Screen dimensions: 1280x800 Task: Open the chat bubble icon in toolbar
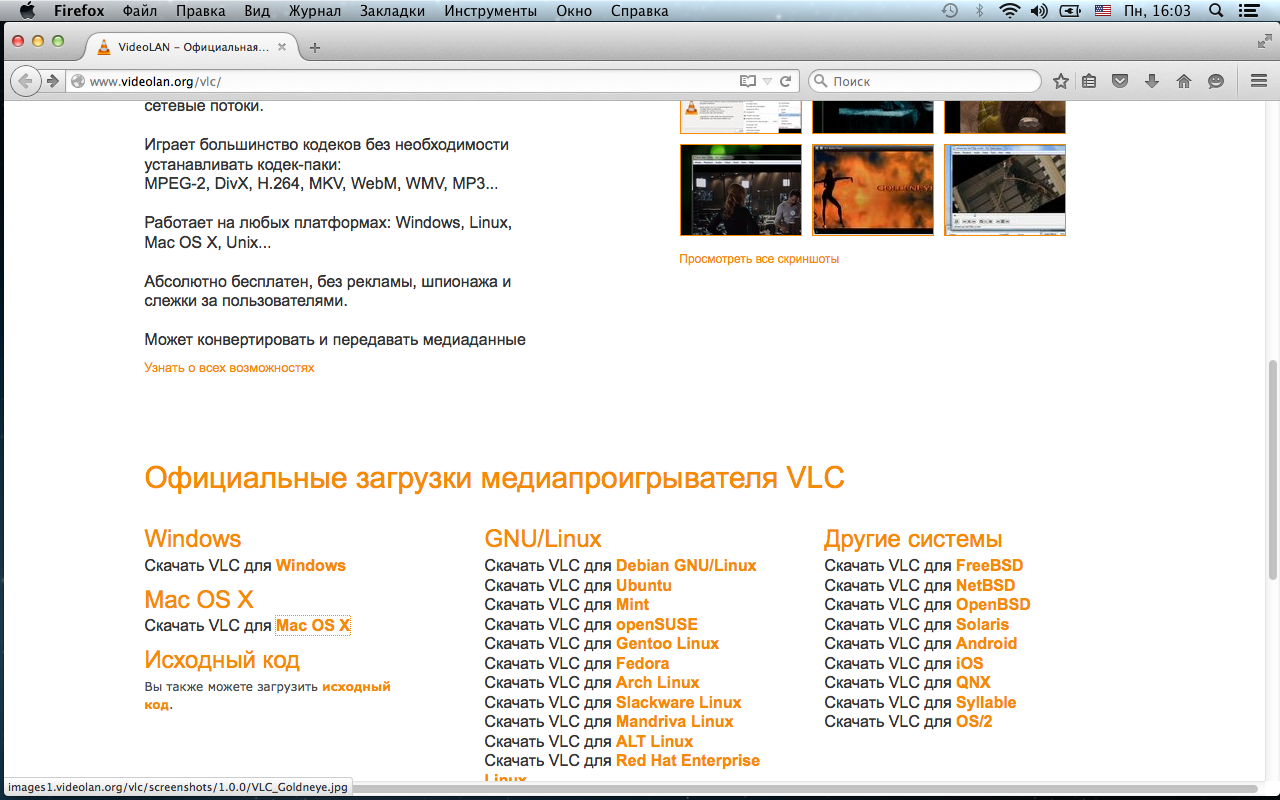[x=1216, y=81]
